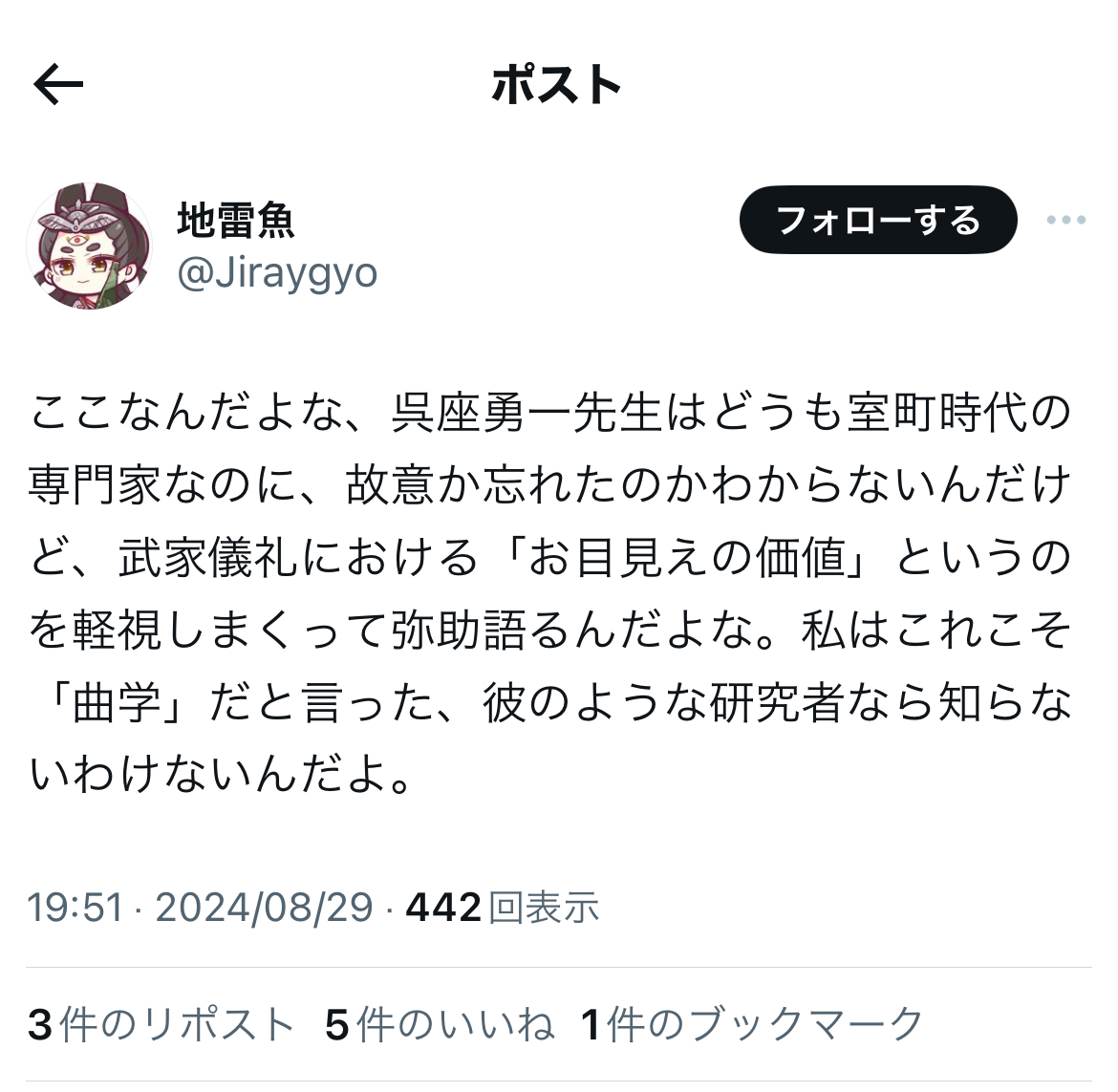
Task: Click the first line starting ここなんだよな
Action: pos(550,414)
